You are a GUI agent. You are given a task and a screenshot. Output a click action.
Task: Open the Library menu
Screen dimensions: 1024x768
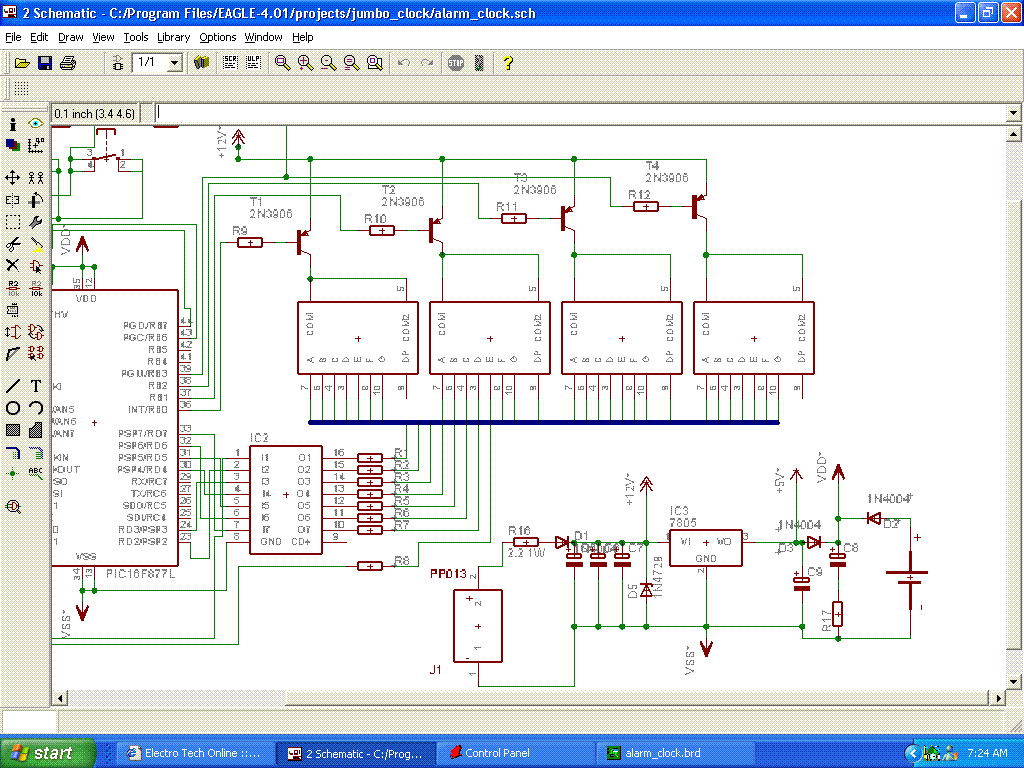coord(174,37)
